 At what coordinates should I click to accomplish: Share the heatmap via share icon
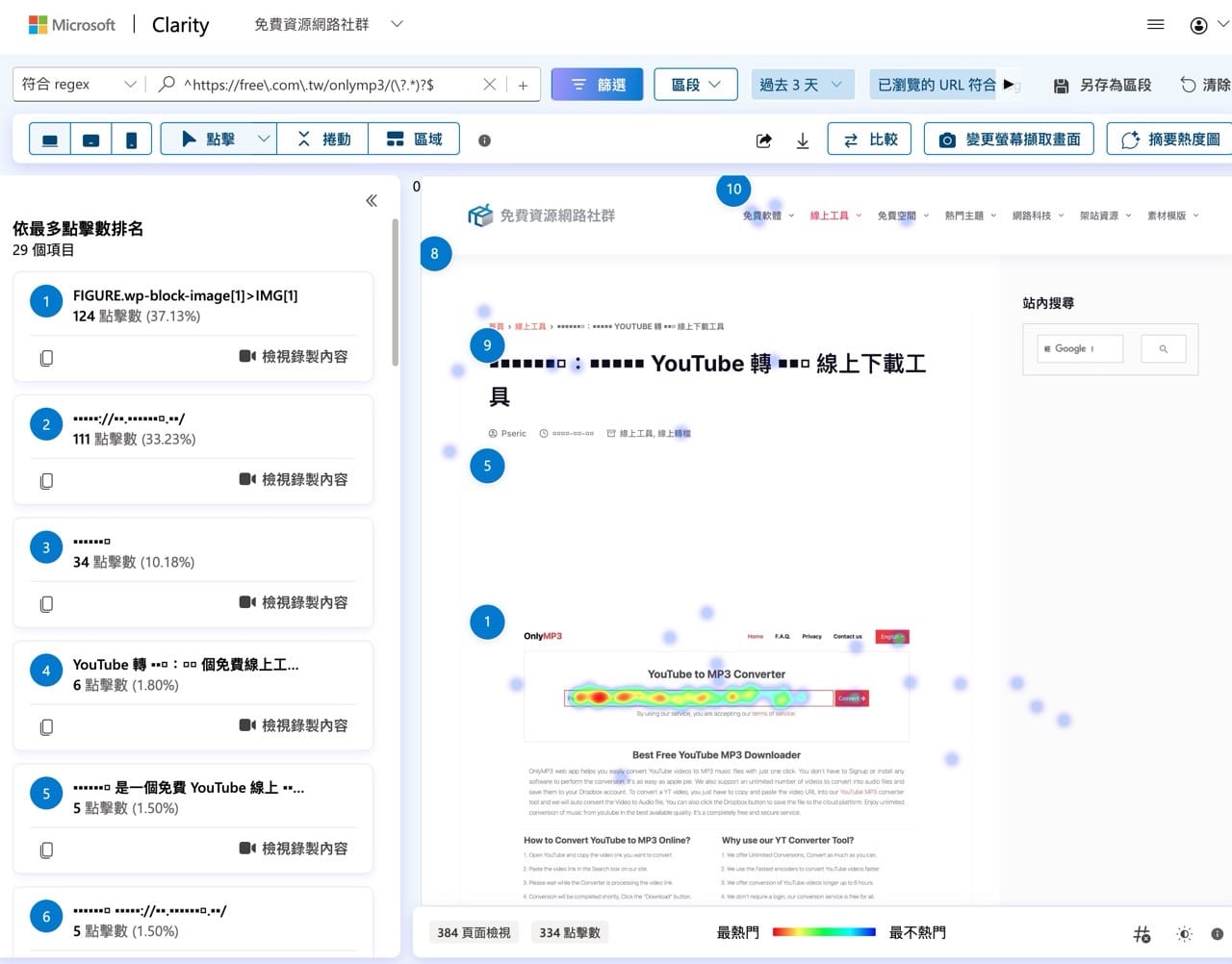[x=764, y=140]
